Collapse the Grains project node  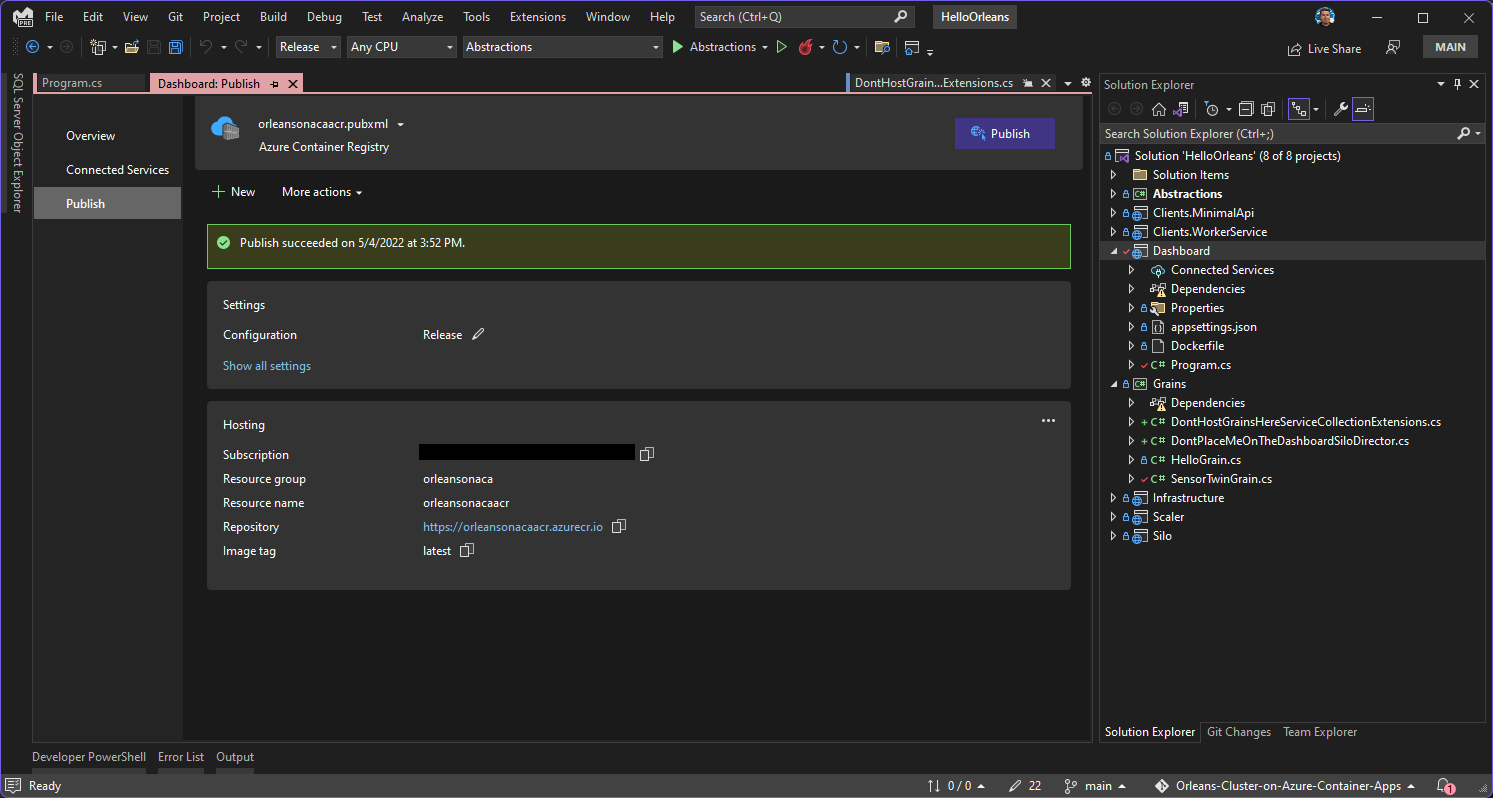point(1114,384)
